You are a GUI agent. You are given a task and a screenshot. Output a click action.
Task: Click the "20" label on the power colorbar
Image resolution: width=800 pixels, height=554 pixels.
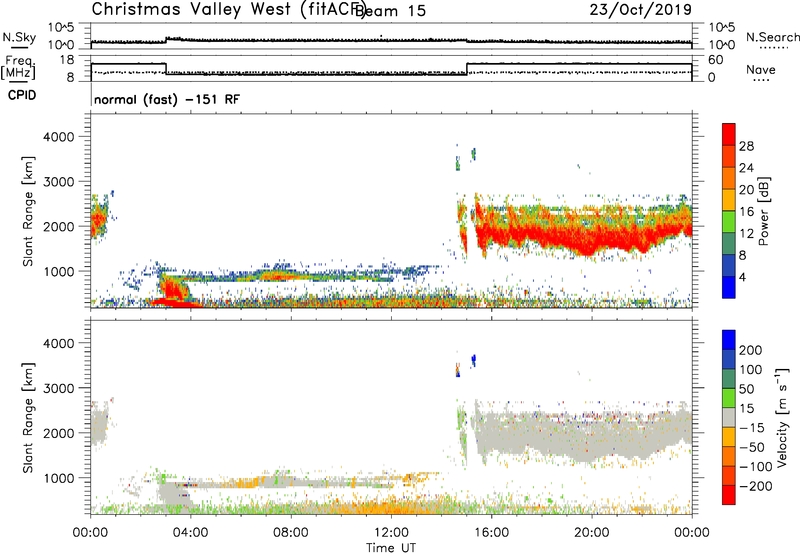click(746, 190)
